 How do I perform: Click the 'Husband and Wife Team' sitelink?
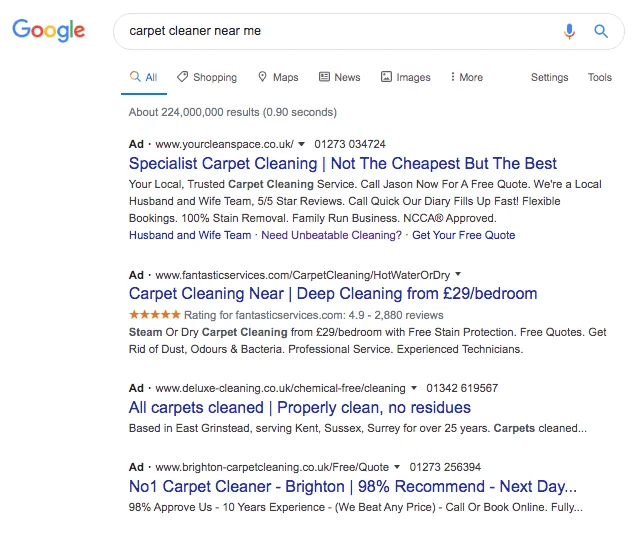point(190,235)
